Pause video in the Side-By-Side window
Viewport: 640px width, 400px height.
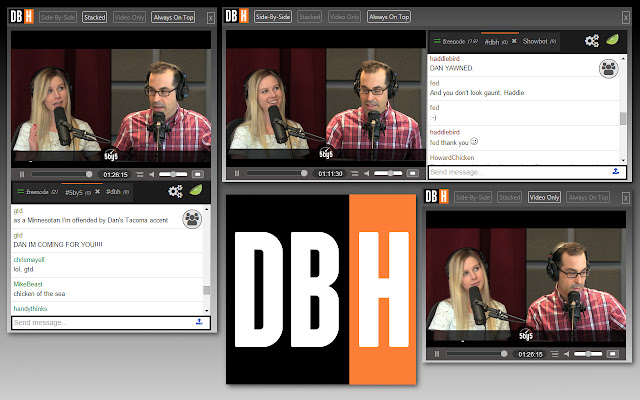pyautogui.click(x=237, y=173)
